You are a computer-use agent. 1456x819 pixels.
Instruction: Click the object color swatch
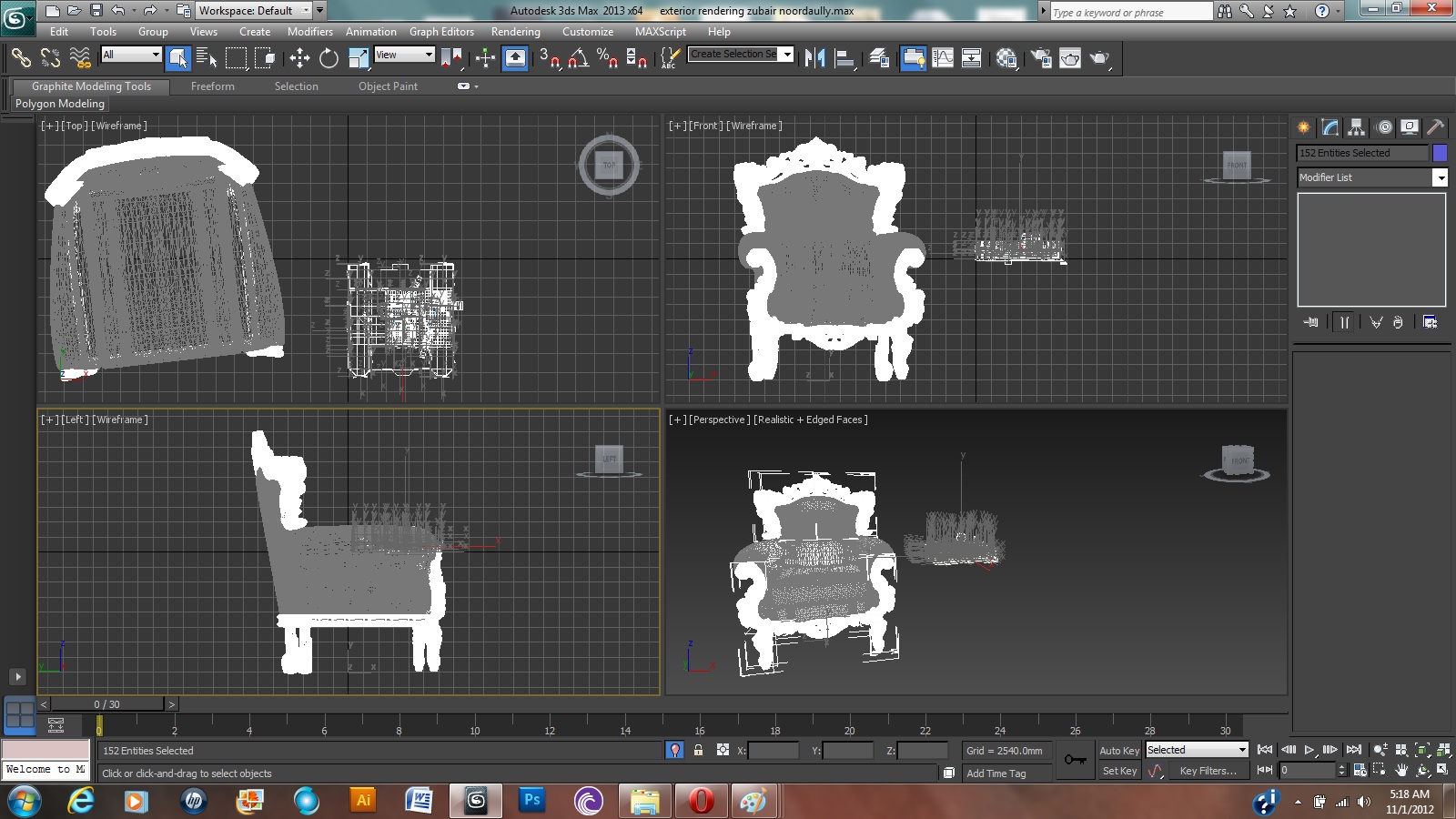point(1440,153)
